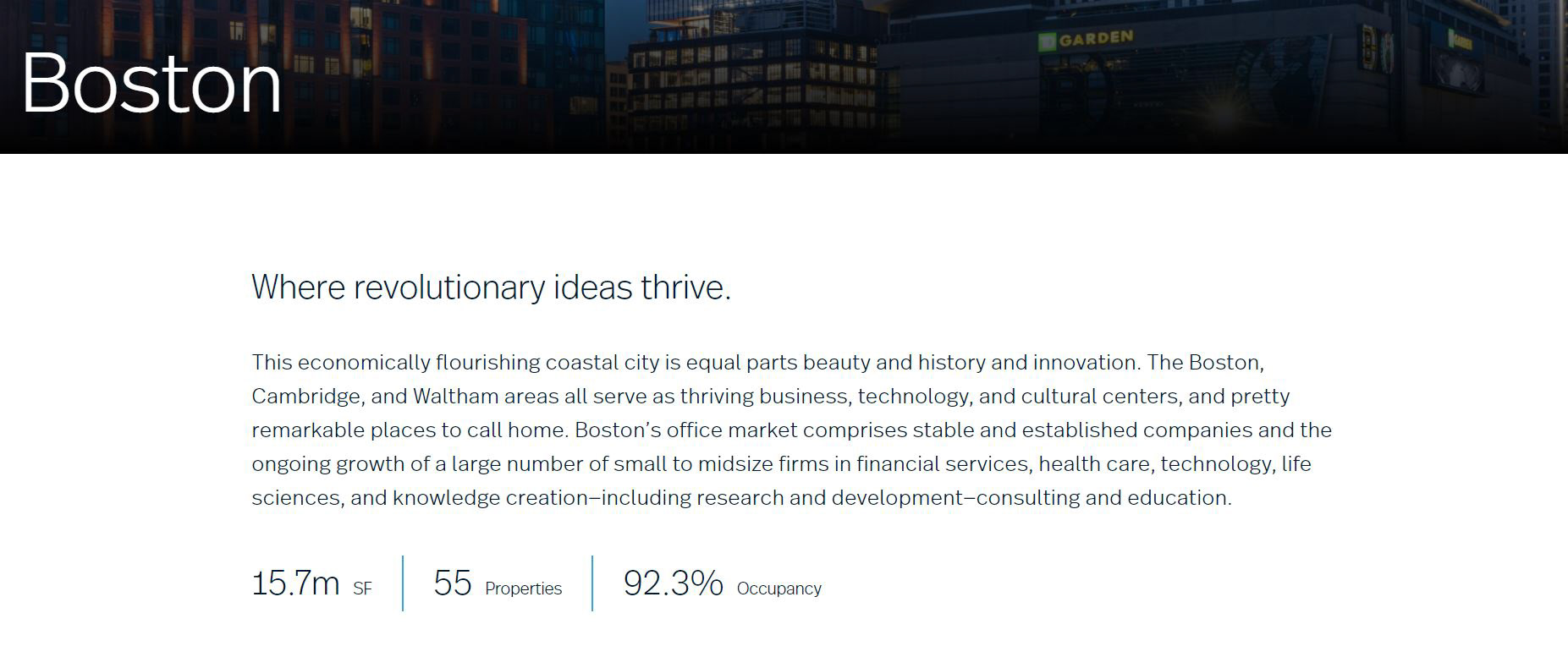
Task: Select the large Boston page title
Action: click(x=151, y=83)
